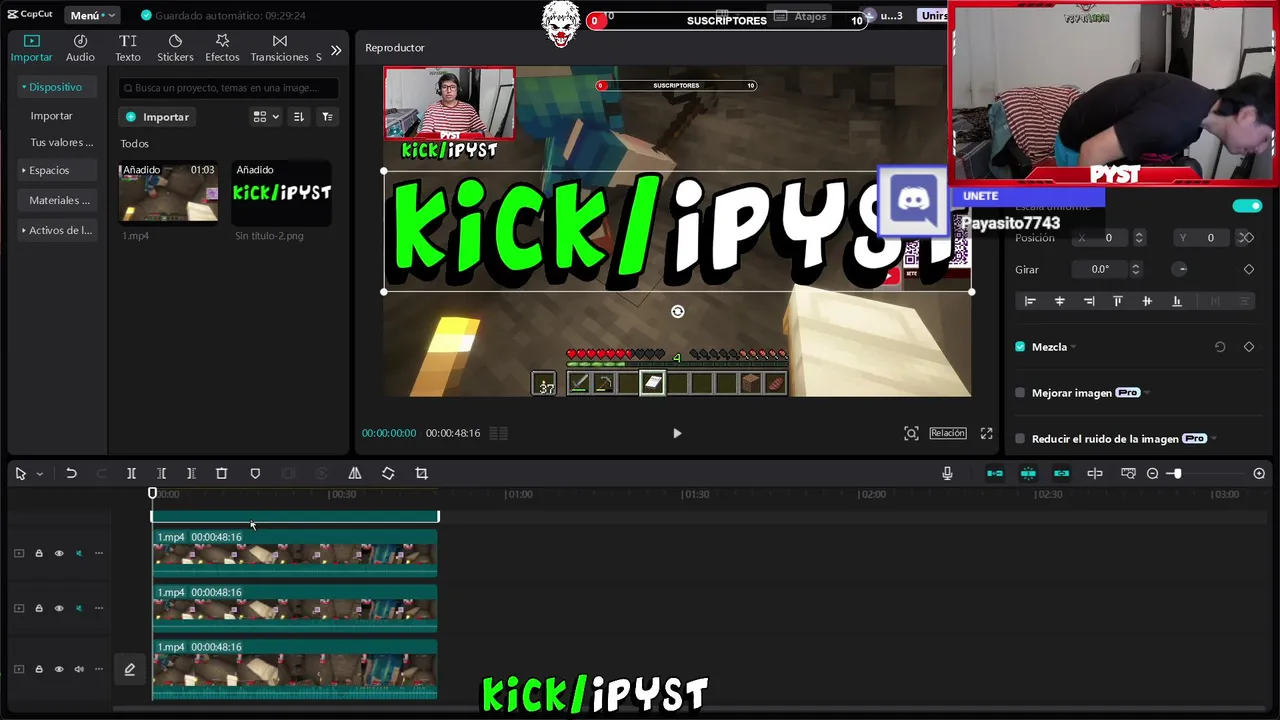Align the clip to horizontal center
Image resolution: width=1280 pixels, height=720 pixels.
point(1060,301)
